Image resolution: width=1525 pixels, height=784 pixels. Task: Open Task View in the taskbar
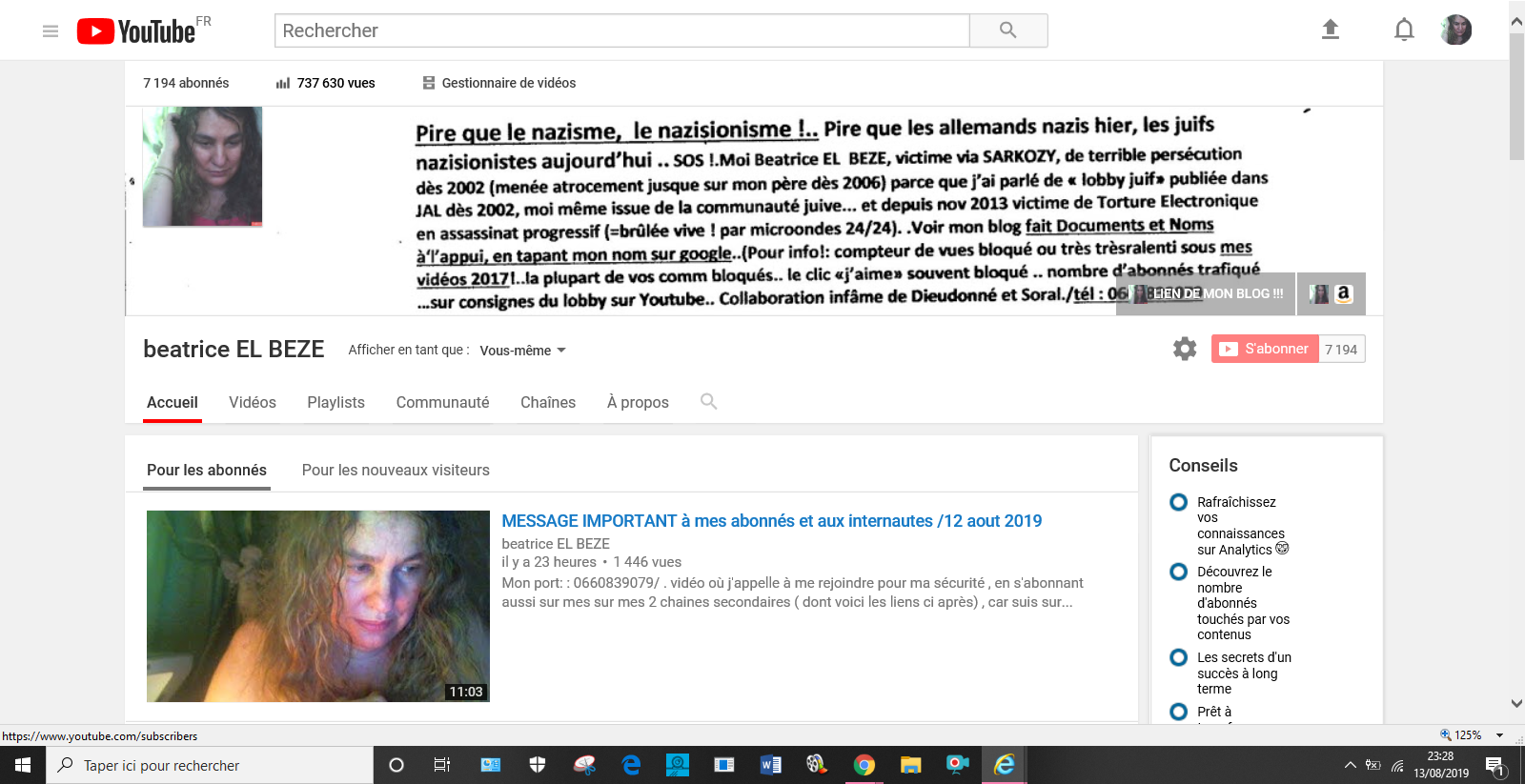coord(442,765)
